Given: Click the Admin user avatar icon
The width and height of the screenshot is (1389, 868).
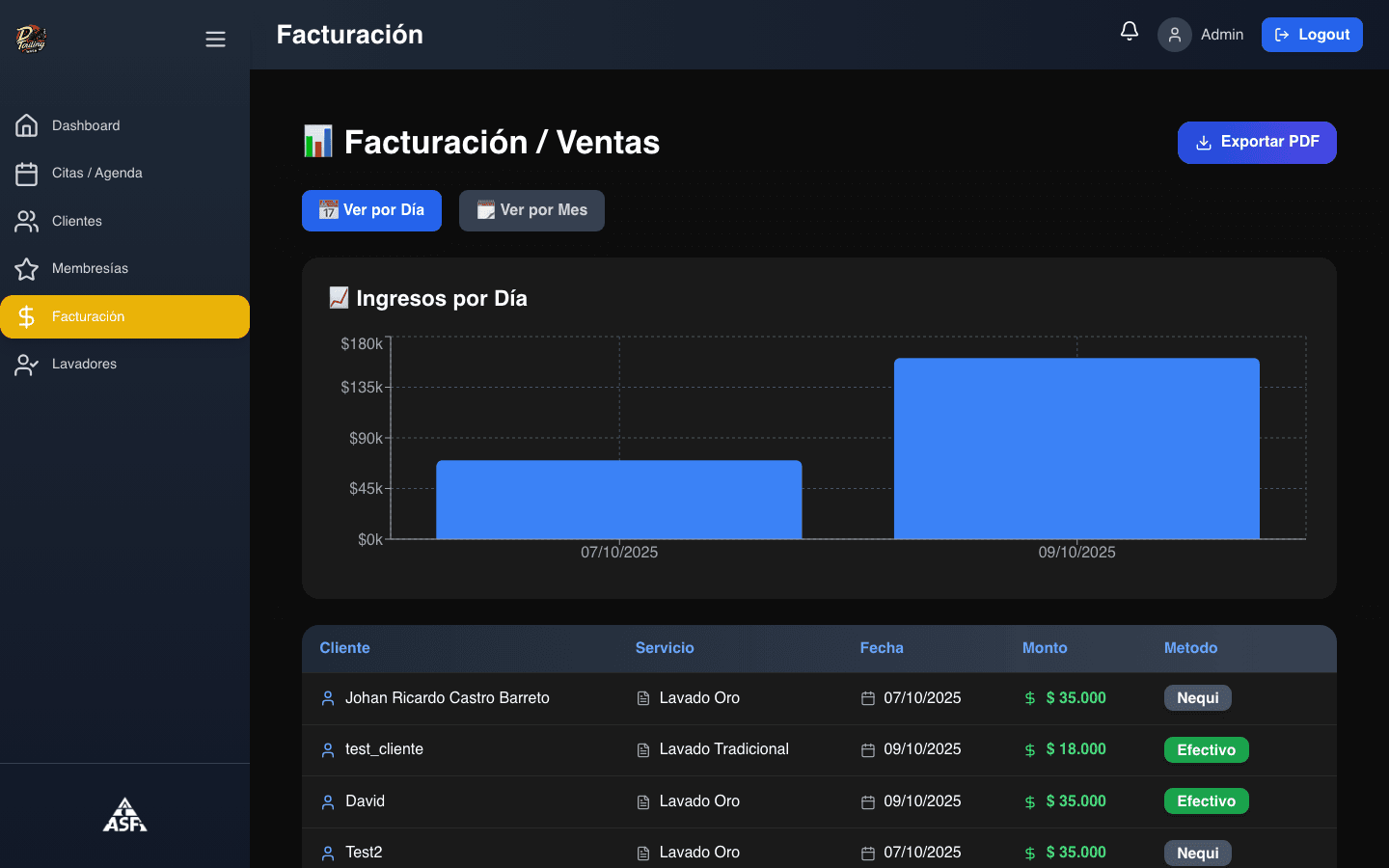Looking at the screenshot, I should 1175,35.
